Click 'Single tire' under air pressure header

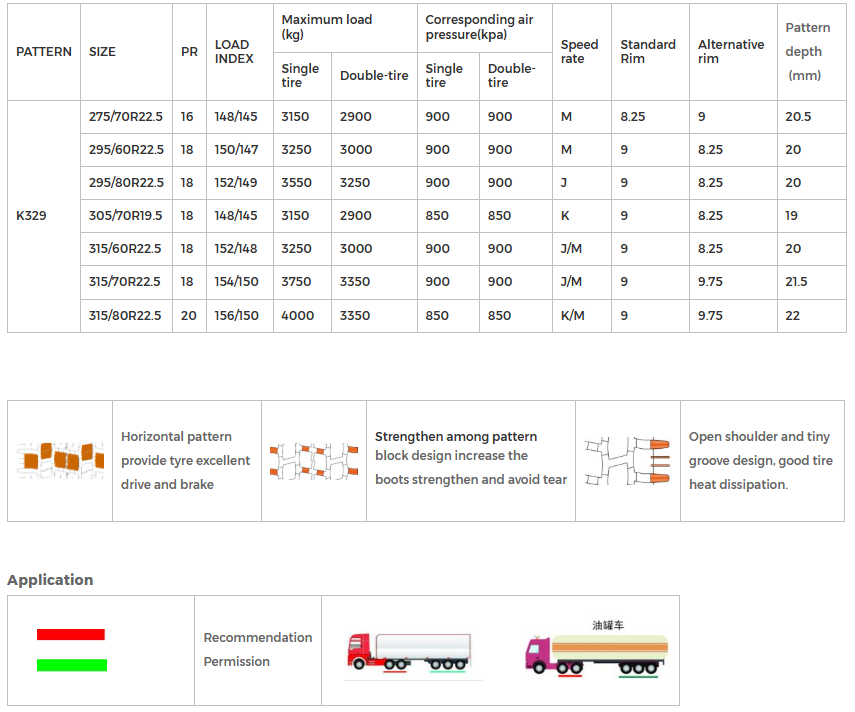tap(444, 76)
